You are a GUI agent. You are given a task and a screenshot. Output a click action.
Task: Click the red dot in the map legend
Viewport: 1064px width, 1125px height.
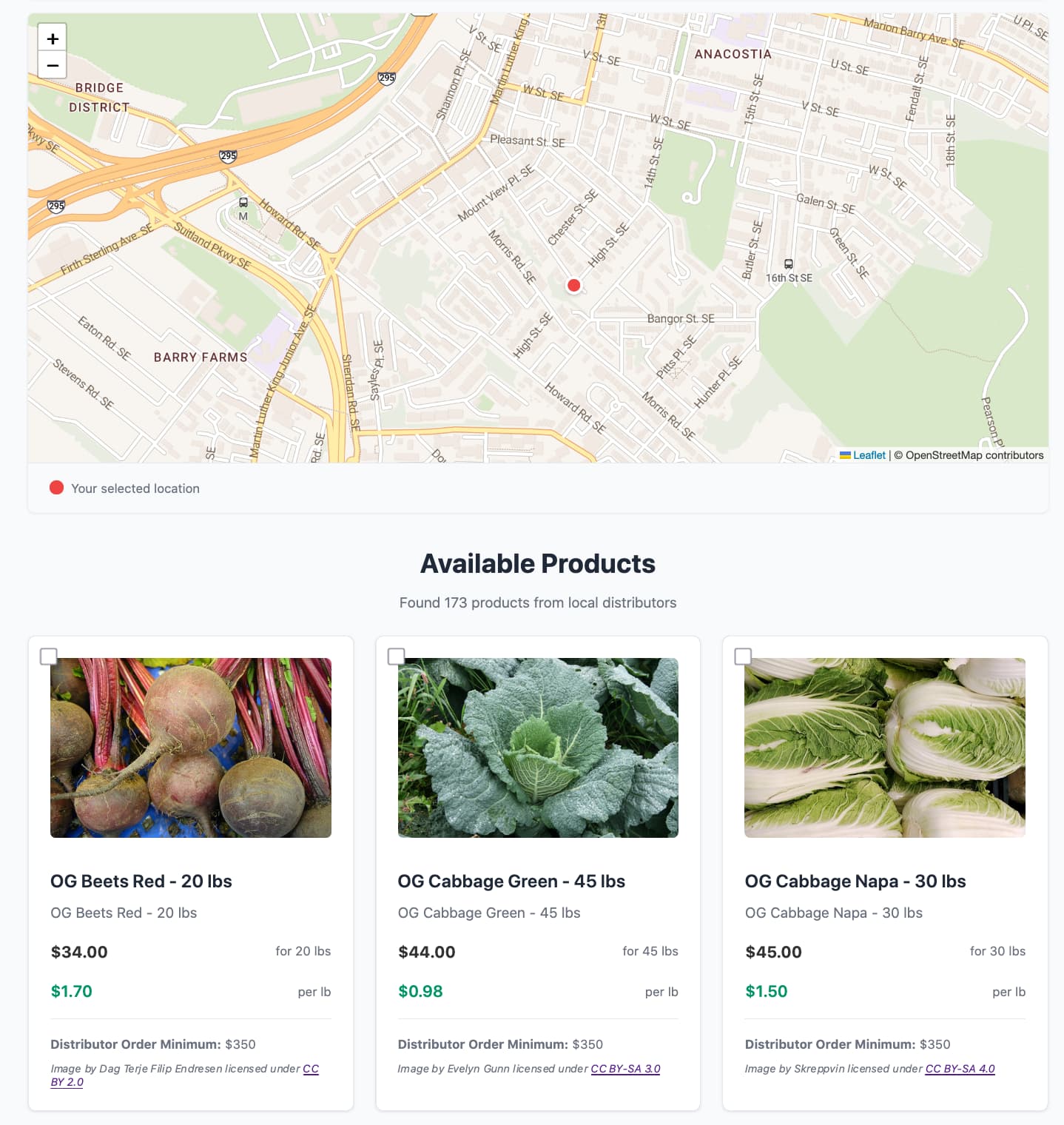pyautogui.click(x=56, y=487)
